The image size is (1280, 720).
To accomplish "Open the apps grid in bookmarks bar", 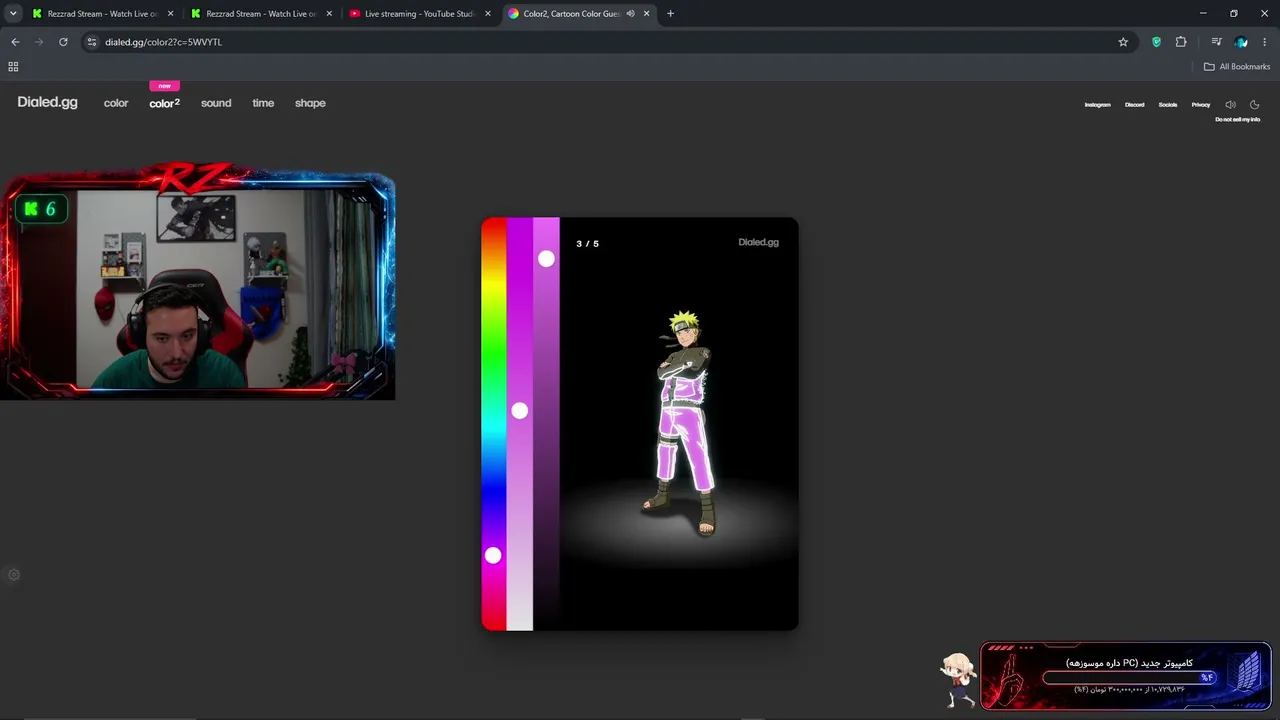I will 13,67.
